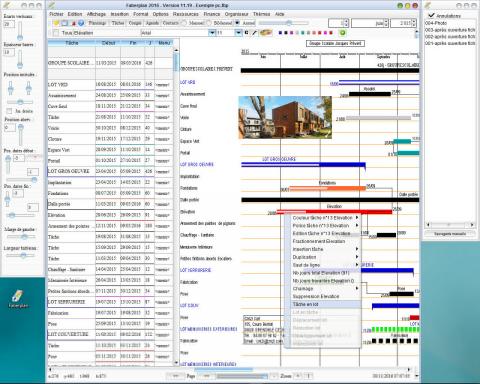Screen dimensions: 480x384
Task: Click the Début column header
Action: point(108,43)
